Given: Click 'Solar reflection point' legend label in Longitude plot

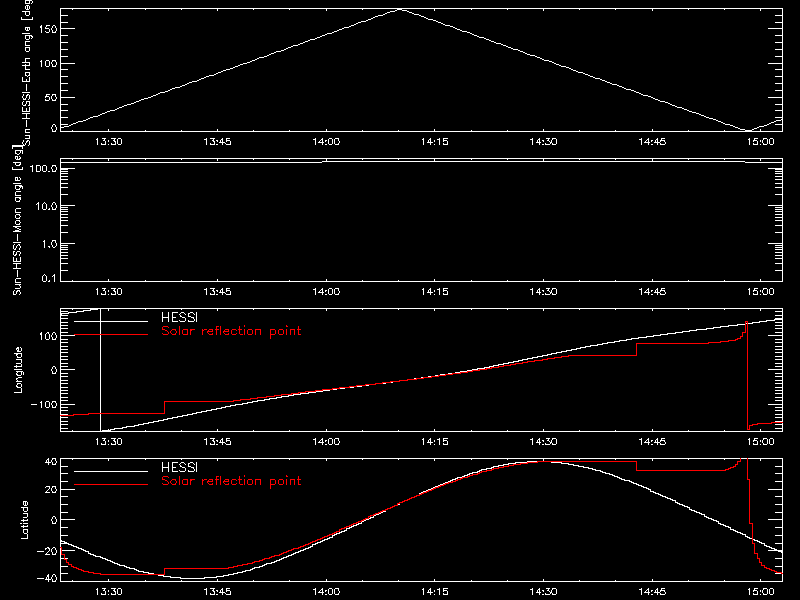Looking at the screenshot, I should (x=231, y=331).
